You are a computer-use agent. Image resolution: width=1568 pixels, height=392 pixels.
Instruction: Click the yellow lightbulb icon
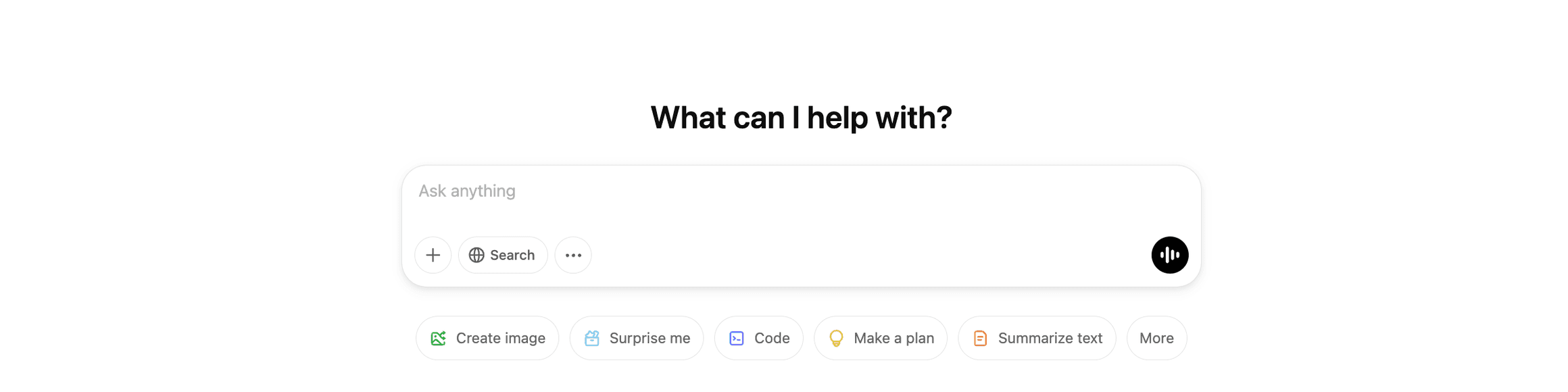click(836, 338)
